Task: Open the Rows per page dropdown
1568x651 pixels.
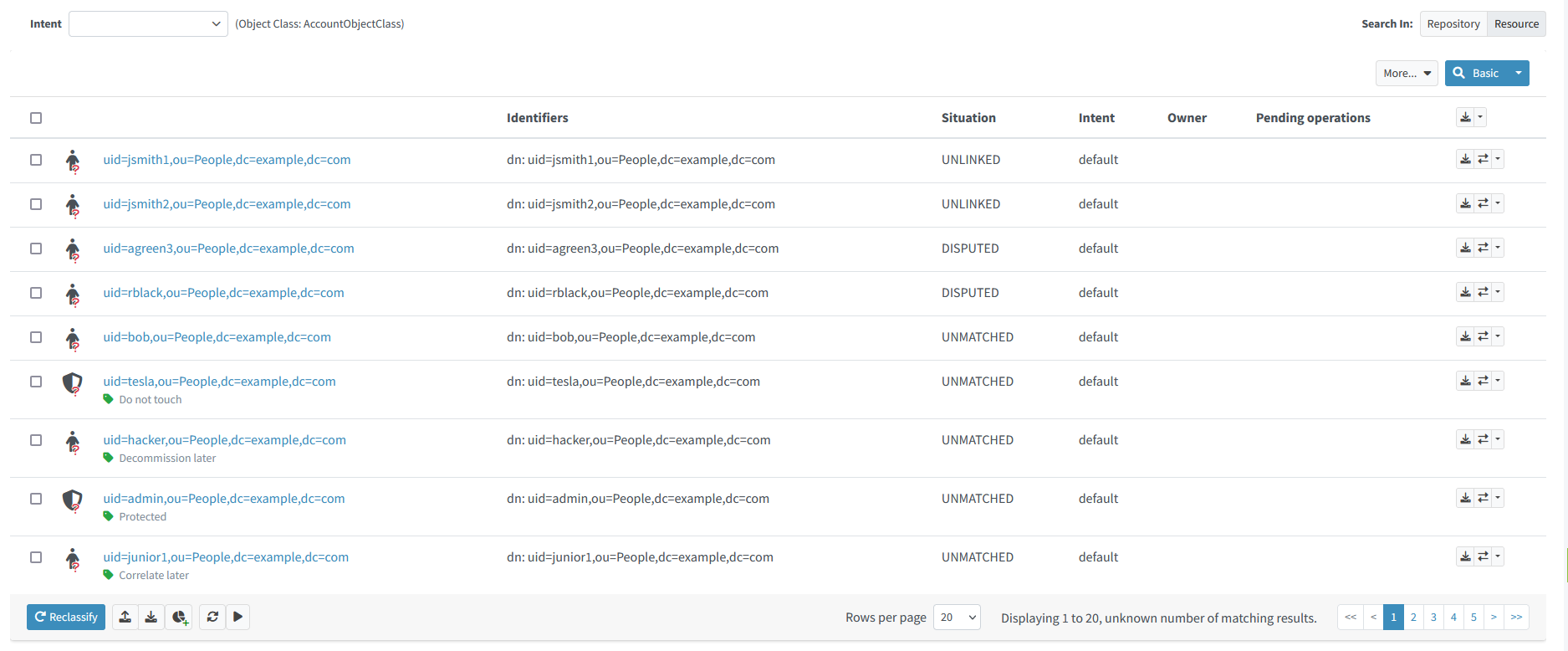Action: click(x=957, y=618)
